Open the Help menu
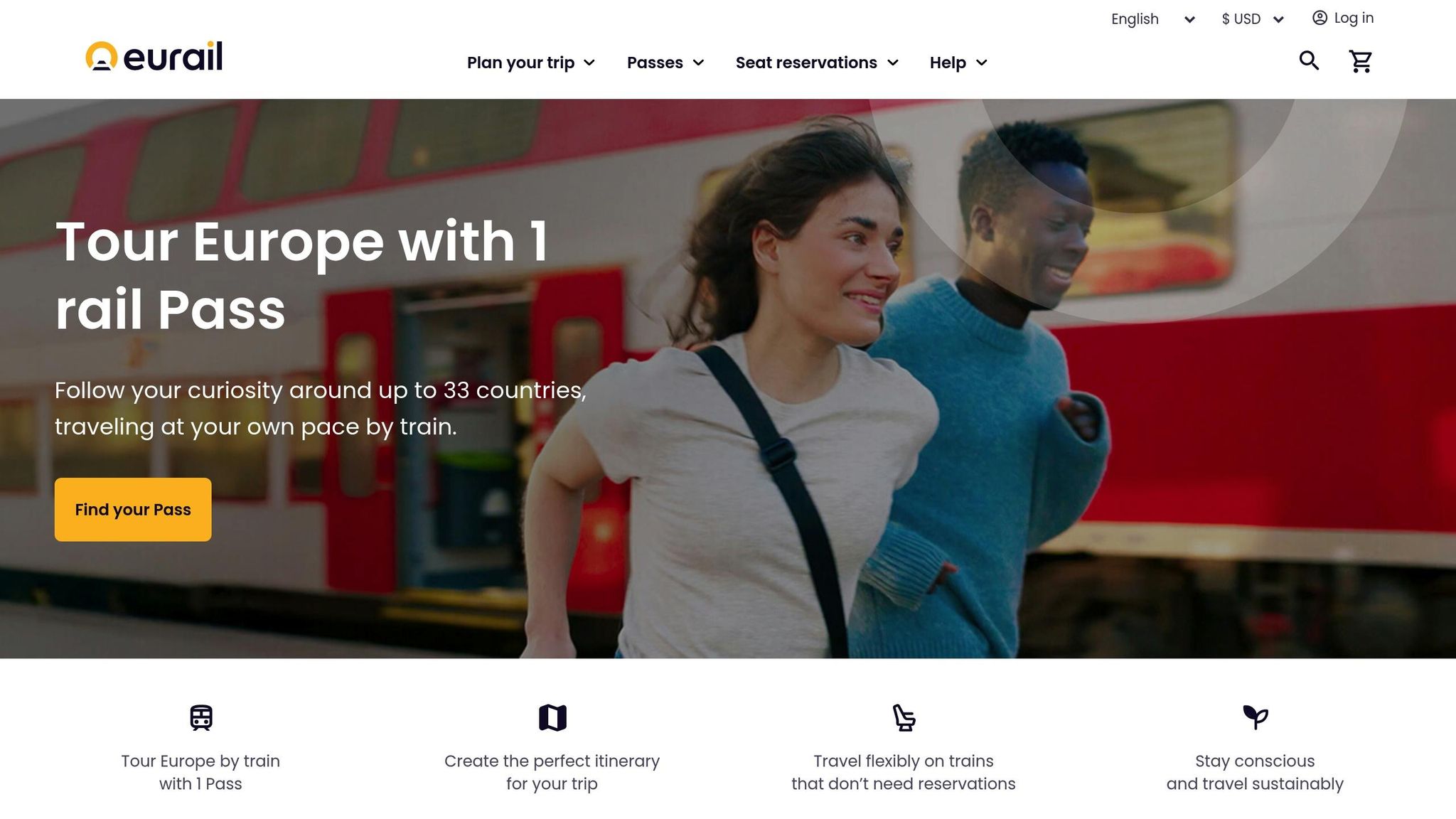This screenshot has height=819, width=1456. click(x=958, y=63)
